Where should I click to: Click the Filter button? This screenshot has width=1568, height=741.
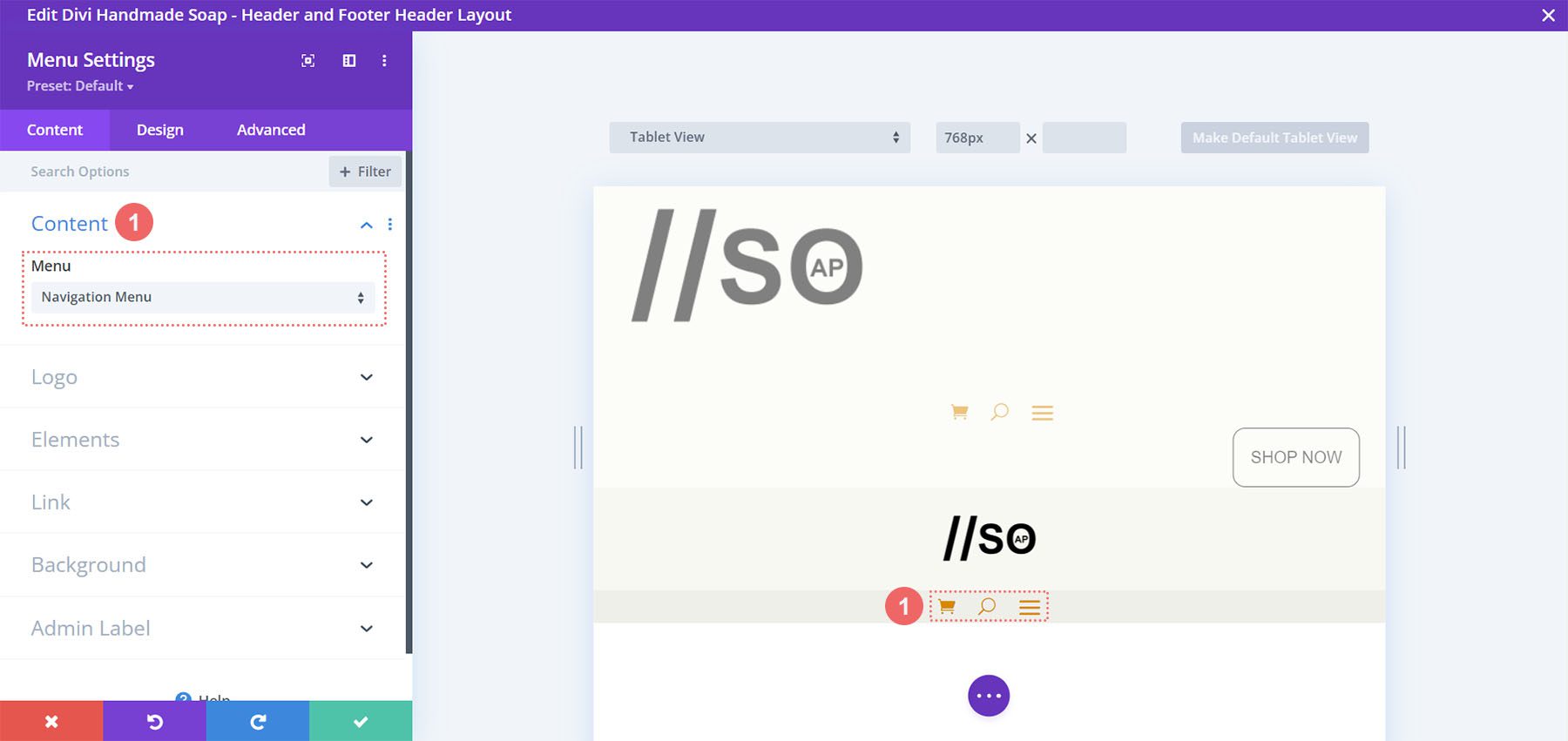pos(365,172)
